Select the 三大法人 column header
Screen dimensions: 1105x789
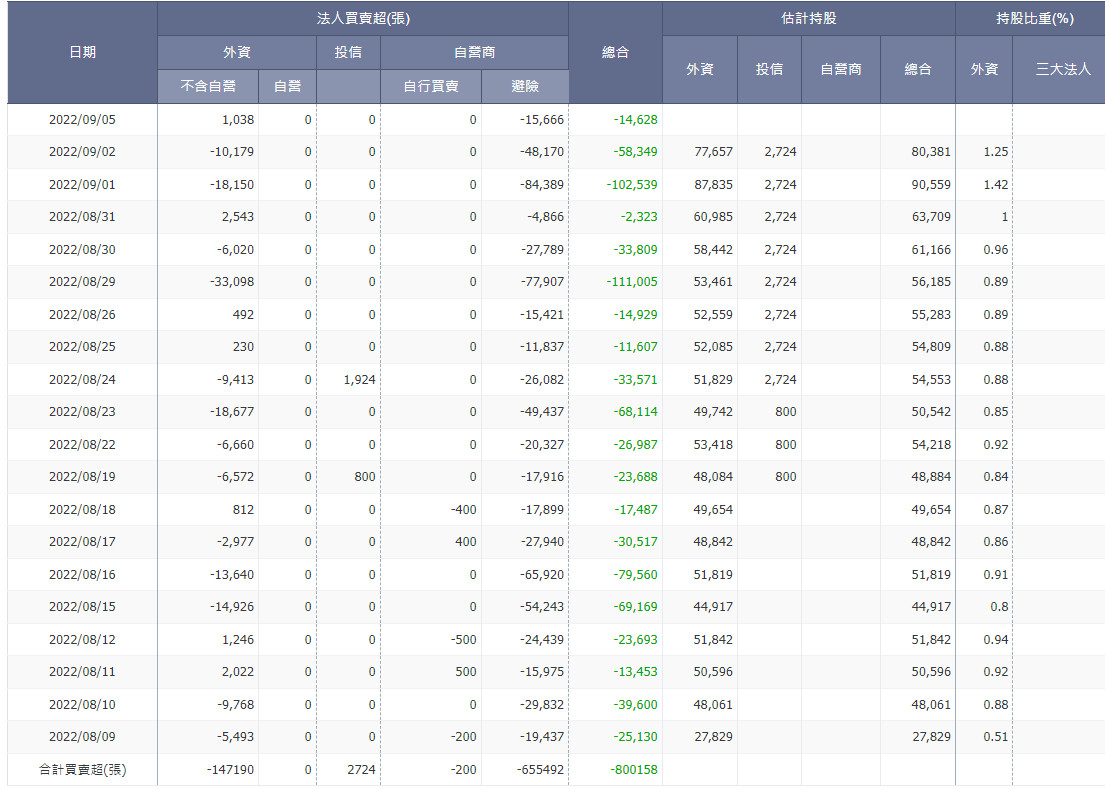(x=1063, y=69)
